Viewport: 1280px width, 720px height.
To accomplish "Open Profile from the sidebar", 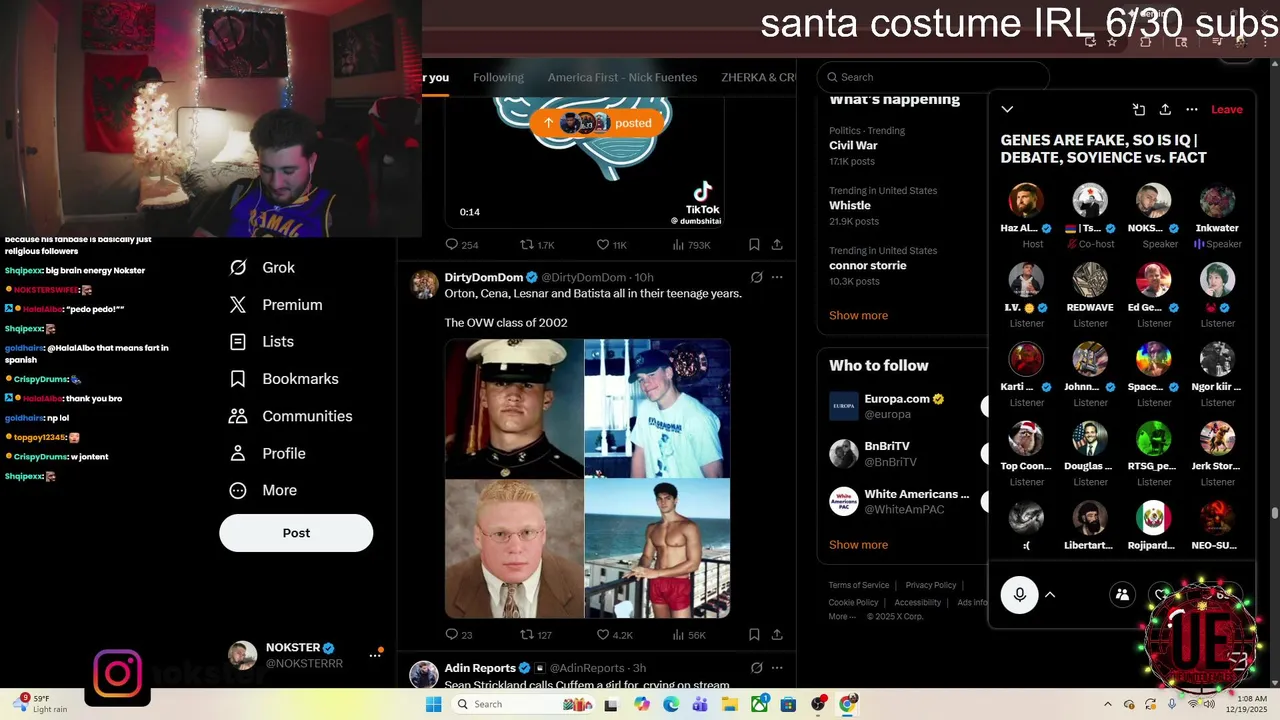I will [x=267, y=453].
